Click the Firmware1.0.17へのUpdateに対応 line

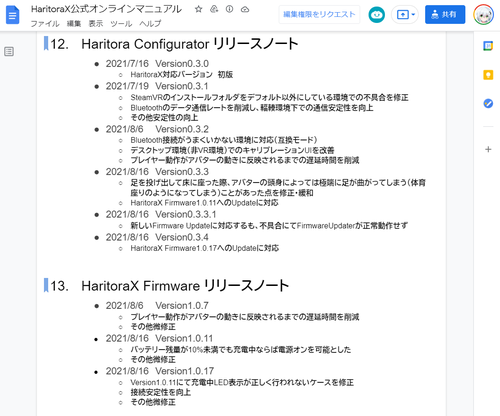click(x=204, y=248)
